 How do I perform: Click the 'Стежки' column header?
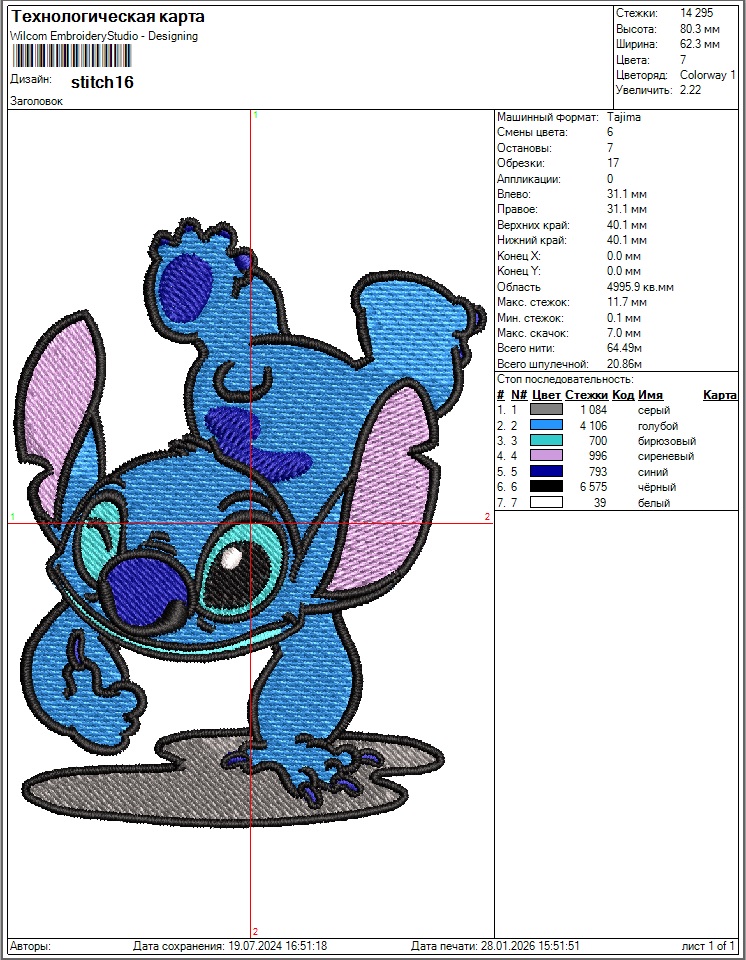click(x=586, y=395)
